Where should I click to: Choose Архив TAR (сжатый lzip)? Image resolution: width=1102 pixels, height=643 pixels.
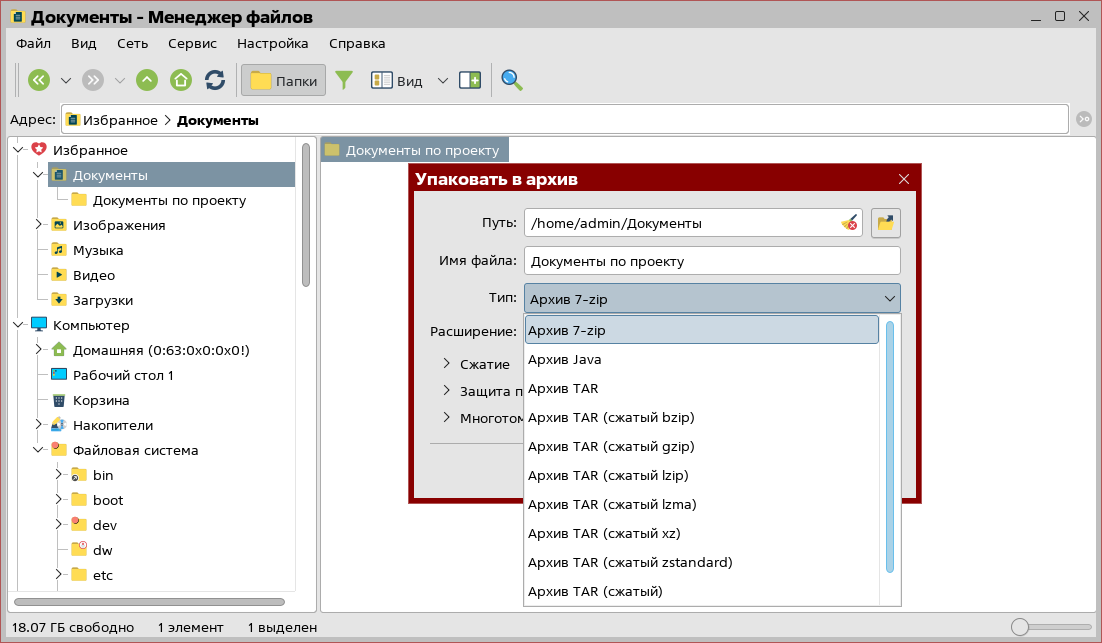(x=701, y=476)
